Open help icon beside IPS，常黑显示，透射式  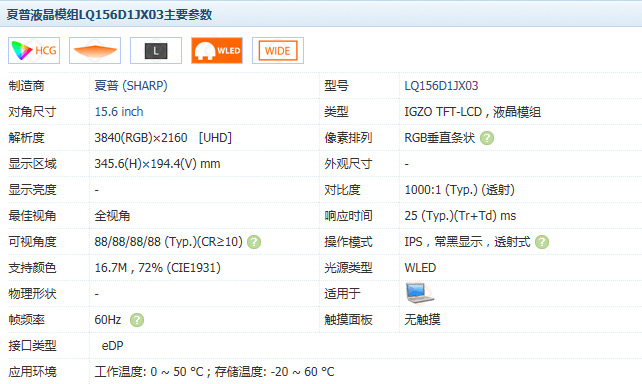[x=542, y=242]
